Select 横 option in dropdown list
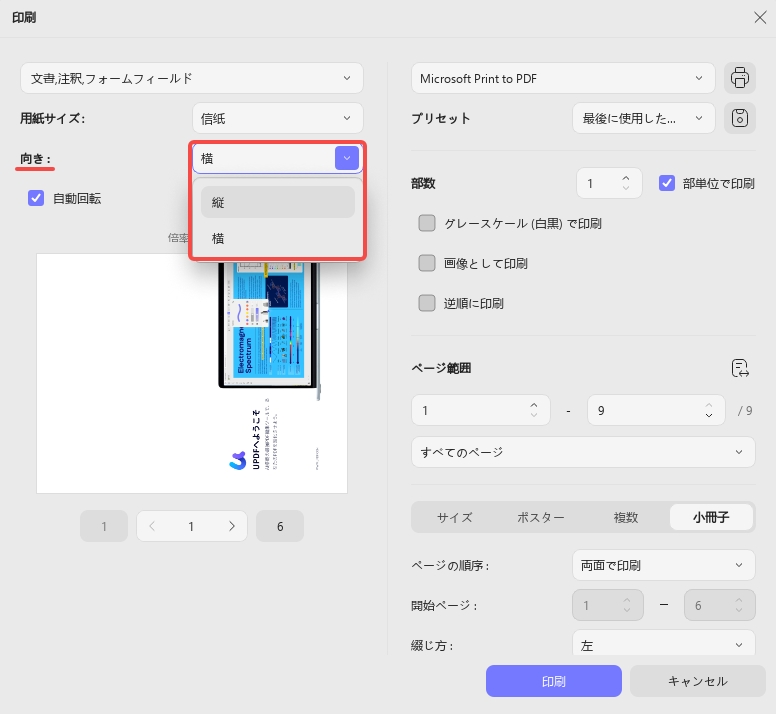Viewport: 776px width, 714px height. point(278,238)
